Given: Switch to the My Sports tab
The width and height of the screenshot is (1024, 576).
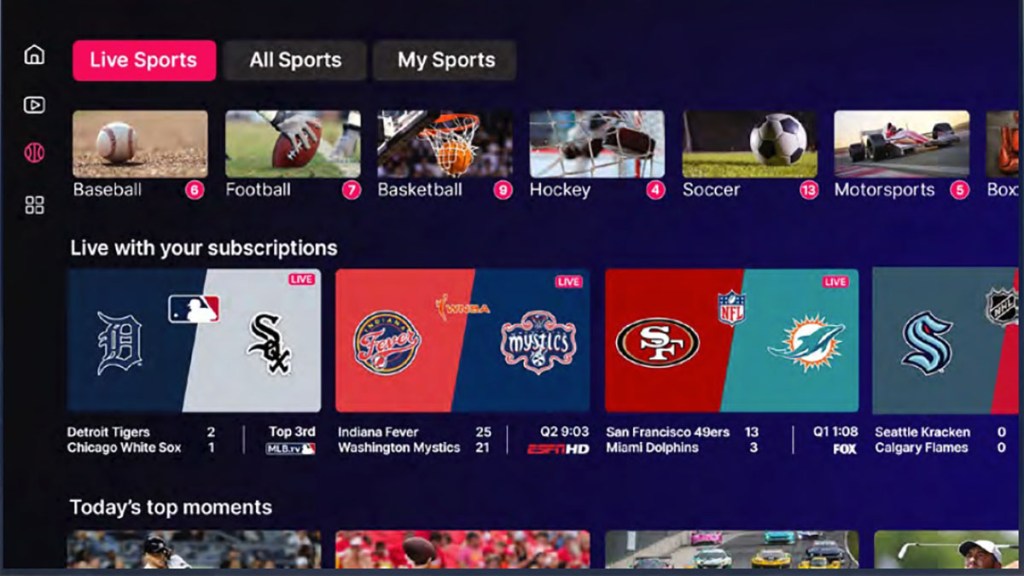Looking at the screenshot, I should coord(445,60).
